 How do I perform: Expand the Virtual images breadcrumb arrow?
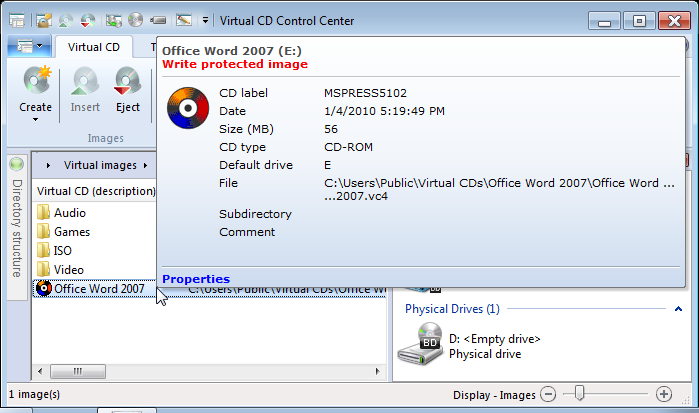[145, 165]
